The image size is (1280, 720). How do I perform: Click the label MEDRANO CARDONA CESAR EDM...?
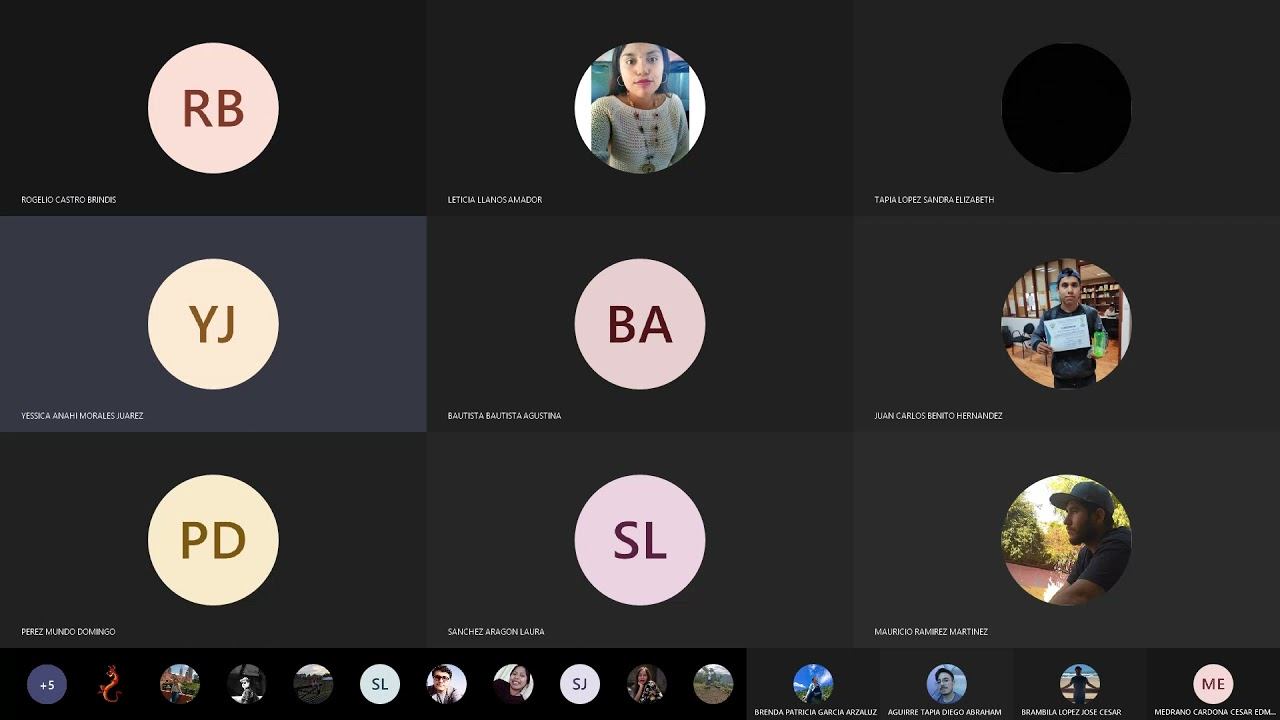pos(1215,712)
